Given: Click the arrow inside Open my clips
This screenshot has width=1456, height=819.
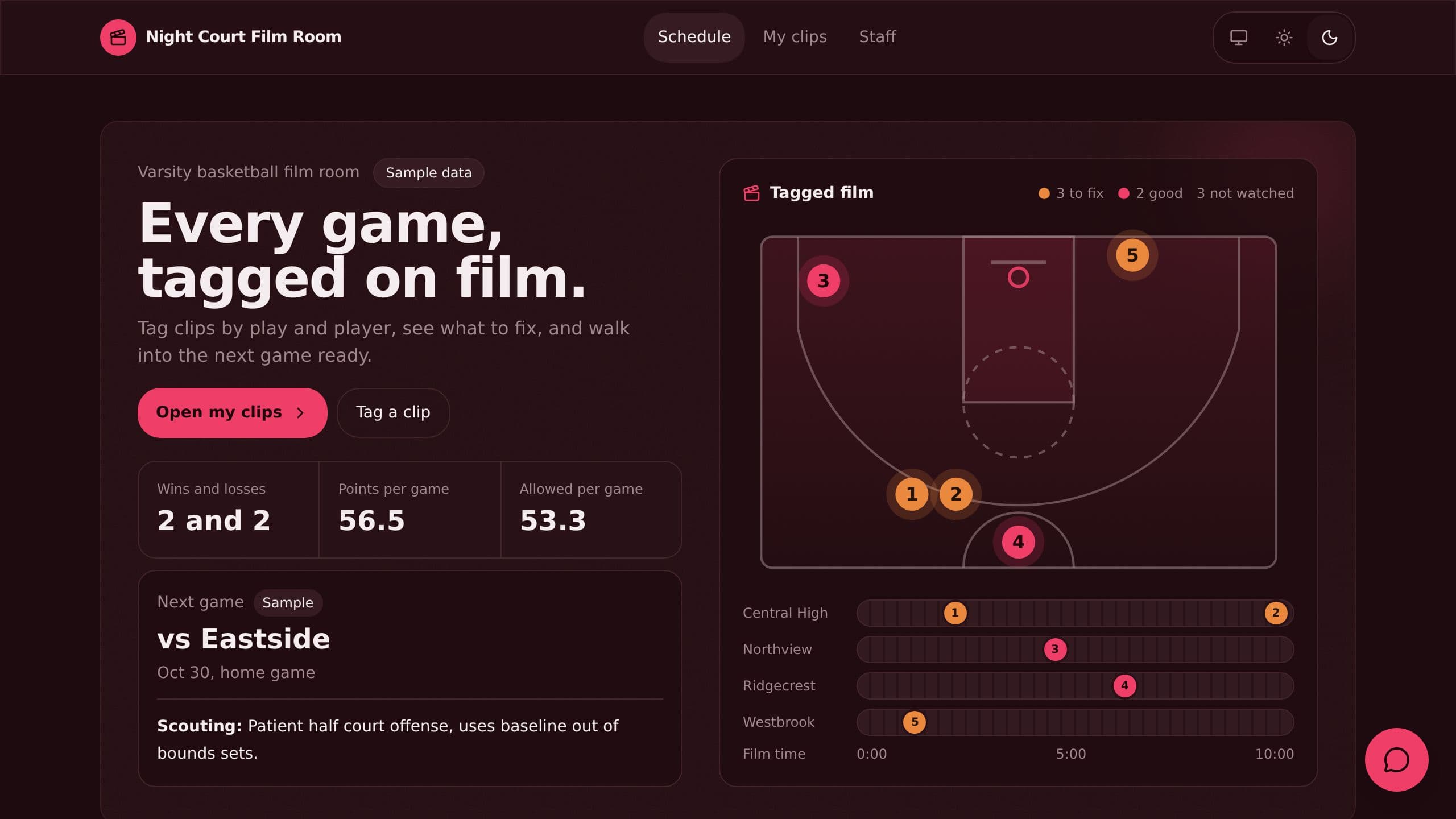Looking at the screenshot, I should (300, 413).
